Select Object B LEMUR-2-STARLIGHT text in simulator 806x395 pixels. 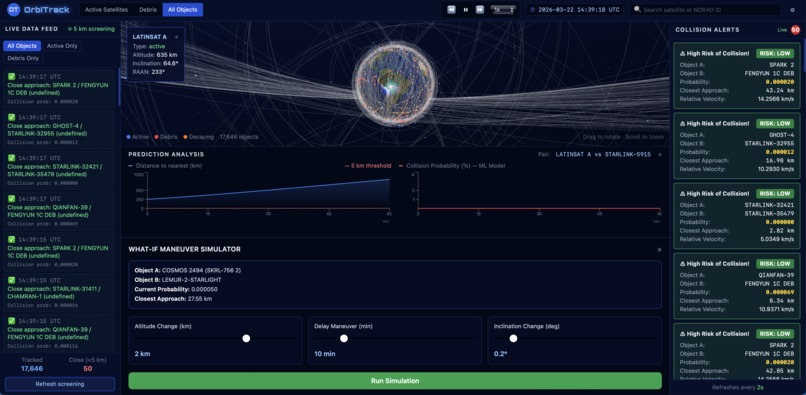pos(178,279)
